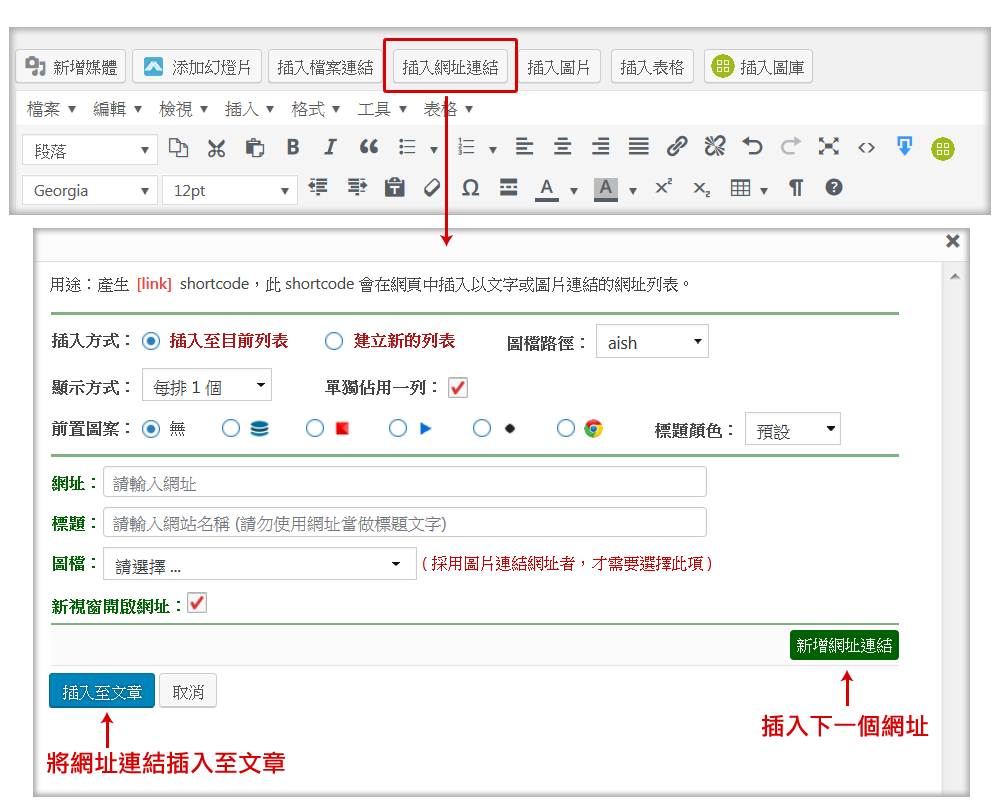Open fullscreen editing mode
Image resolution: width=1000 pixels, height=807 pixels.
click(x=828, y=147)
